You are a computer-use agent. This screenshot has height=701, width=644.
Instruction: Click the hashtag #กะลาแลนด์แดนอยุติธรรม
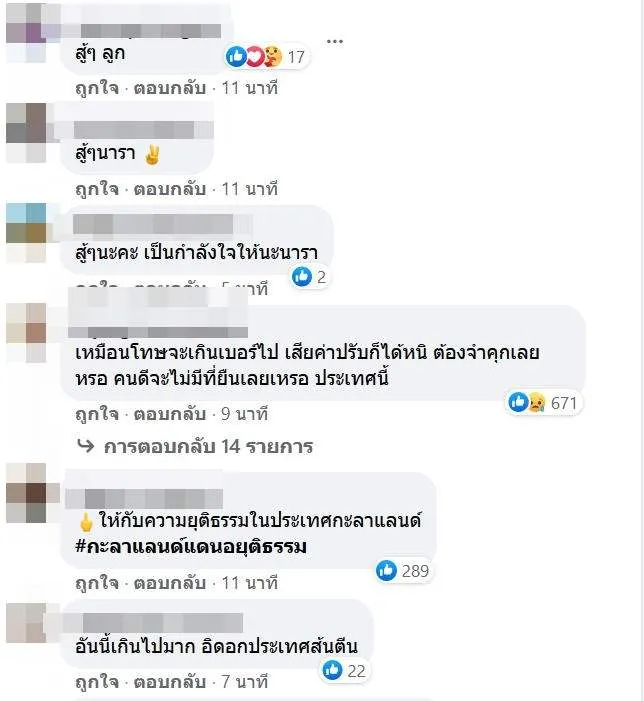[191, 546]
